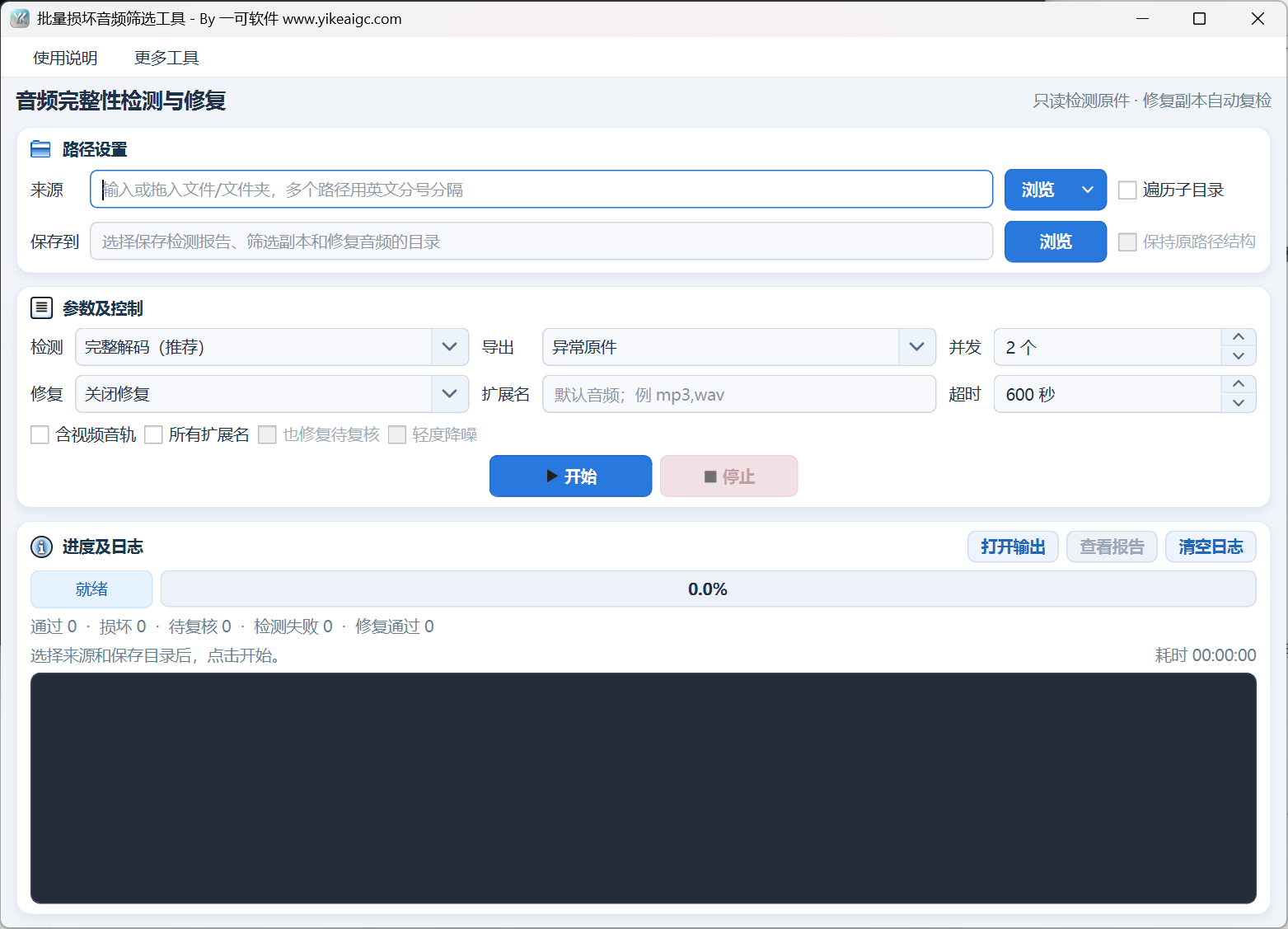Click the info icon beside 进度及日志

(41, 547)
